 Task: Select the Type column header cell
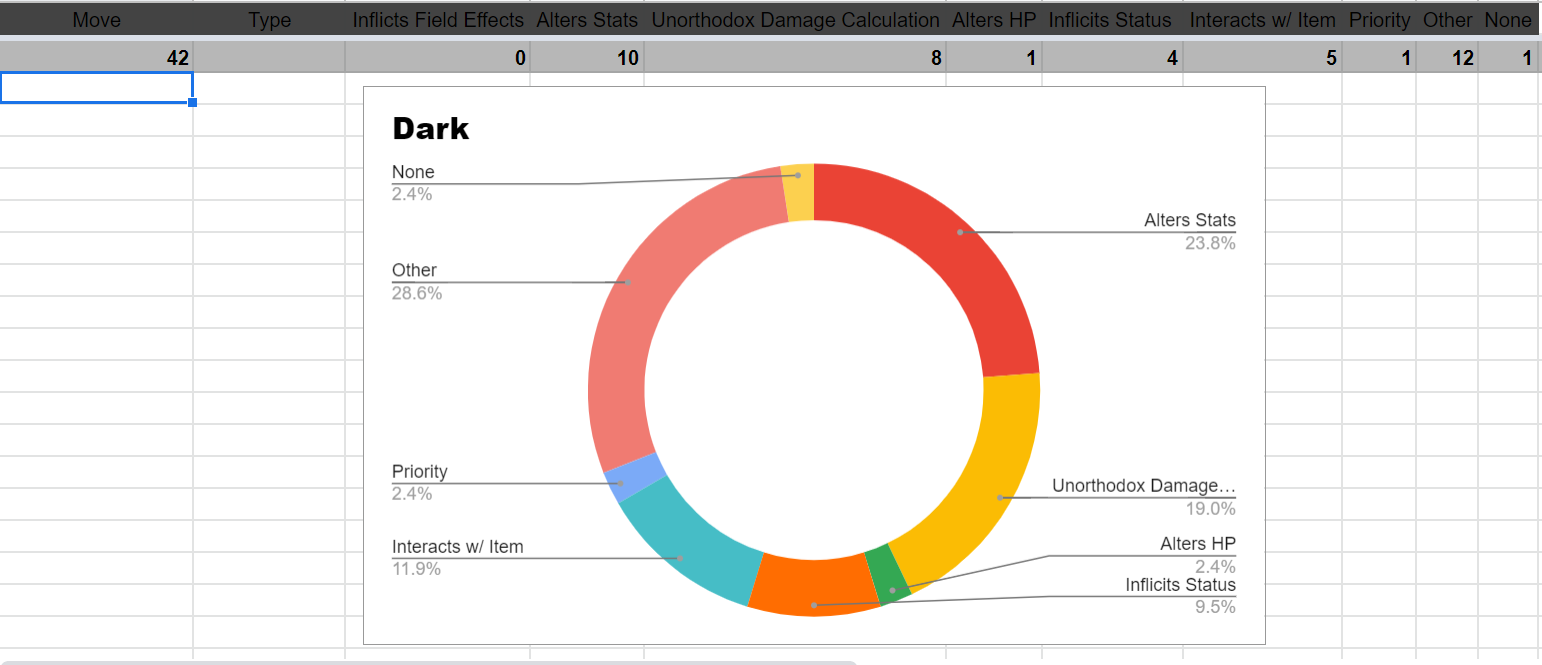click(269, 20)
